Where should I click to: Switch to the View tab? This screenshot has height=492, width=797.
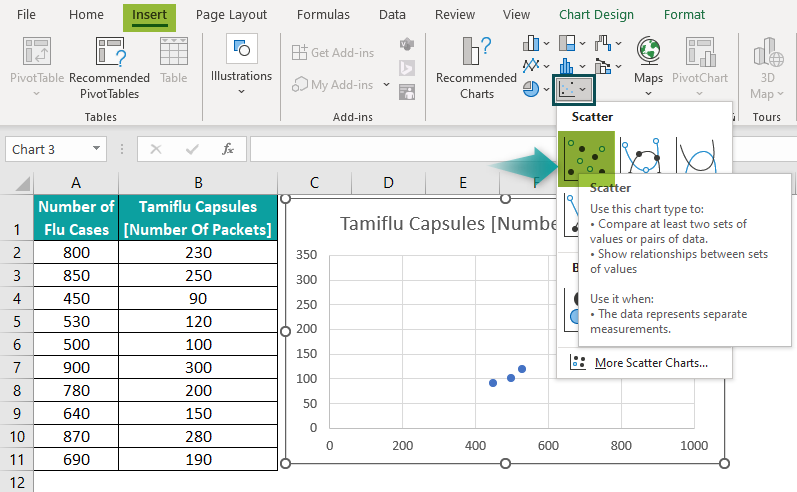[516, 15]
